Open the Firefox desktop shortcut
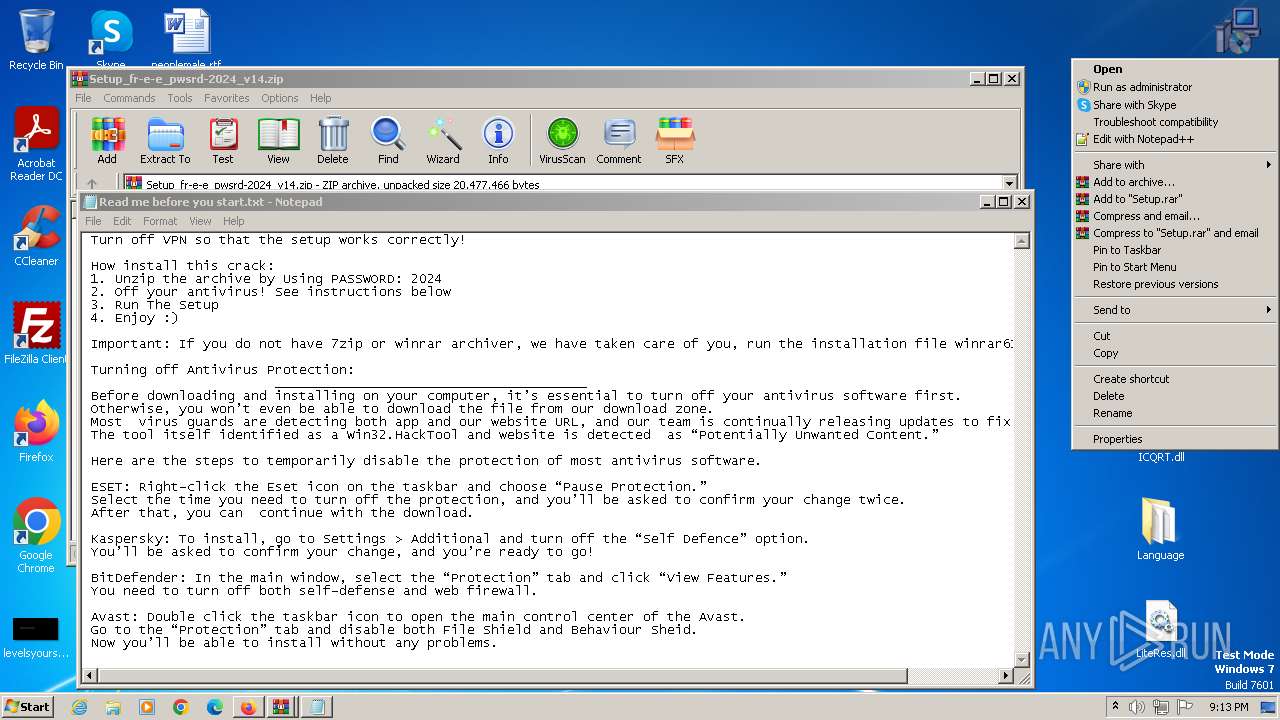This screenshot has width=1280, height=720. (36, 432)
